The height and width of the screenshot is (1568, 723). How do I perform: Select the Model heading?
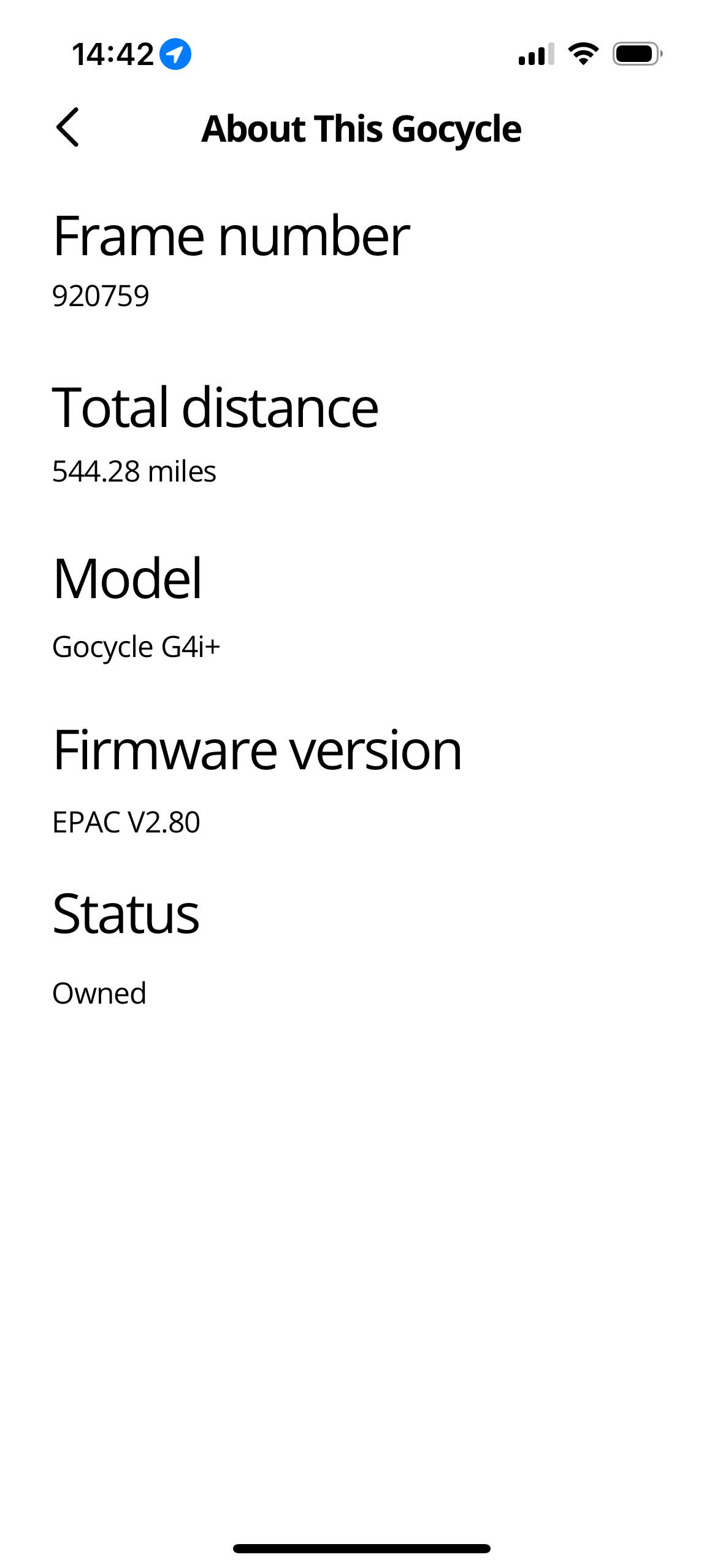[128, 578]
